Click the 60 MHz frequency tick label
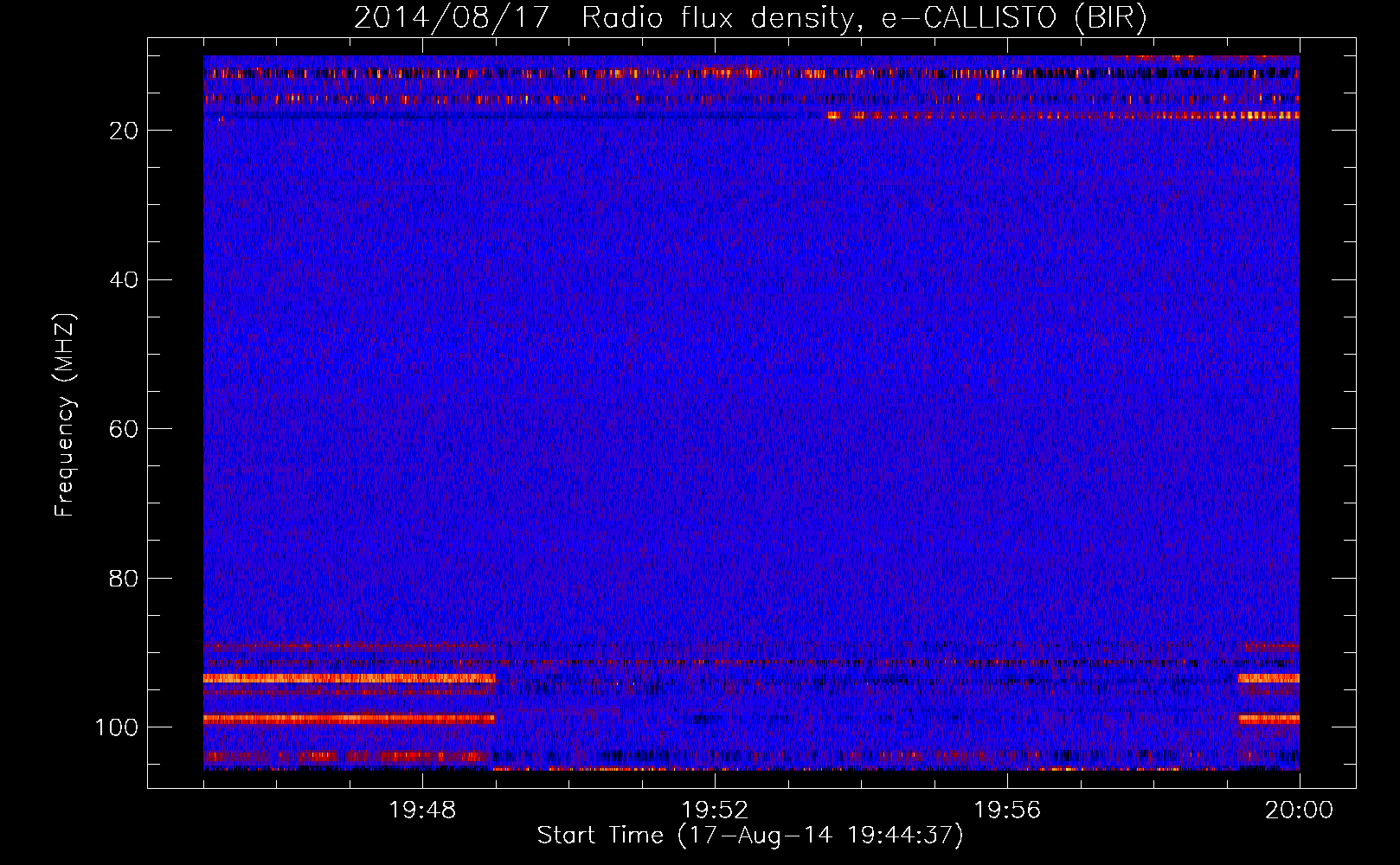This screenshot has width=1400, height=865. click(x=124, y=429)
